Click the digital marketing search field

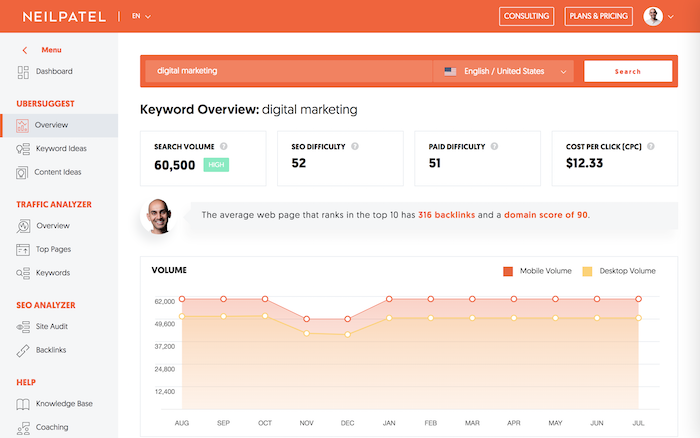[288, 71]
